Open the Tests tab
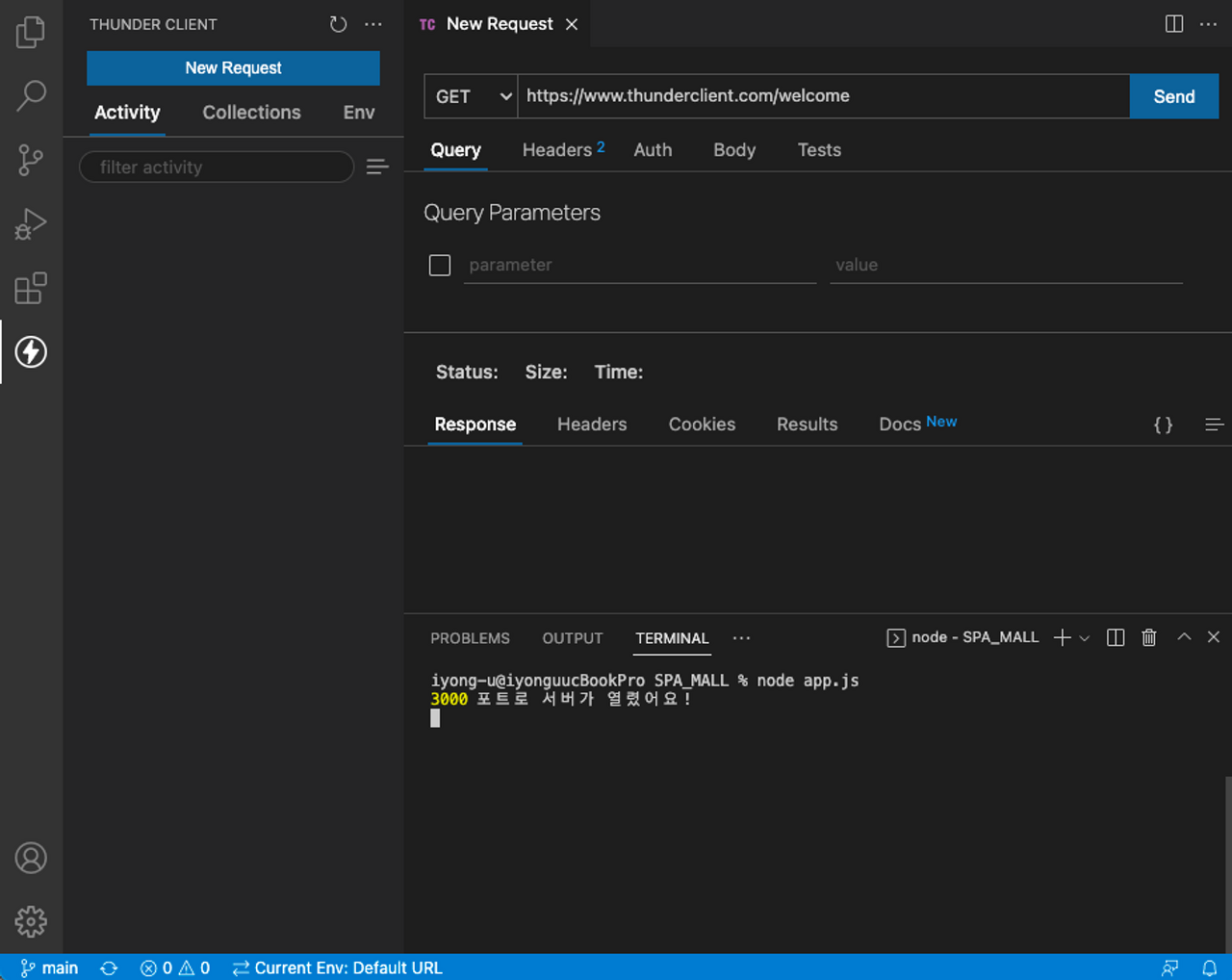This screenshot has height=980, width=1232. 819,149
